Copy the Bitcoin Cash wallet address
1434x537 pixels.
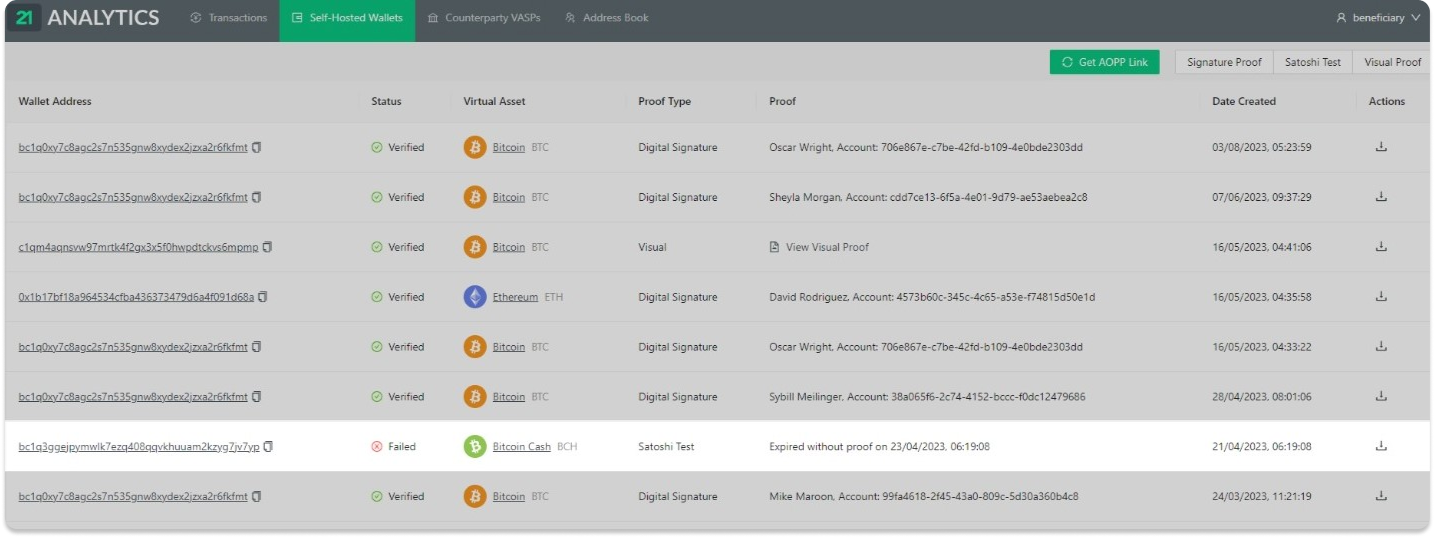268,447
